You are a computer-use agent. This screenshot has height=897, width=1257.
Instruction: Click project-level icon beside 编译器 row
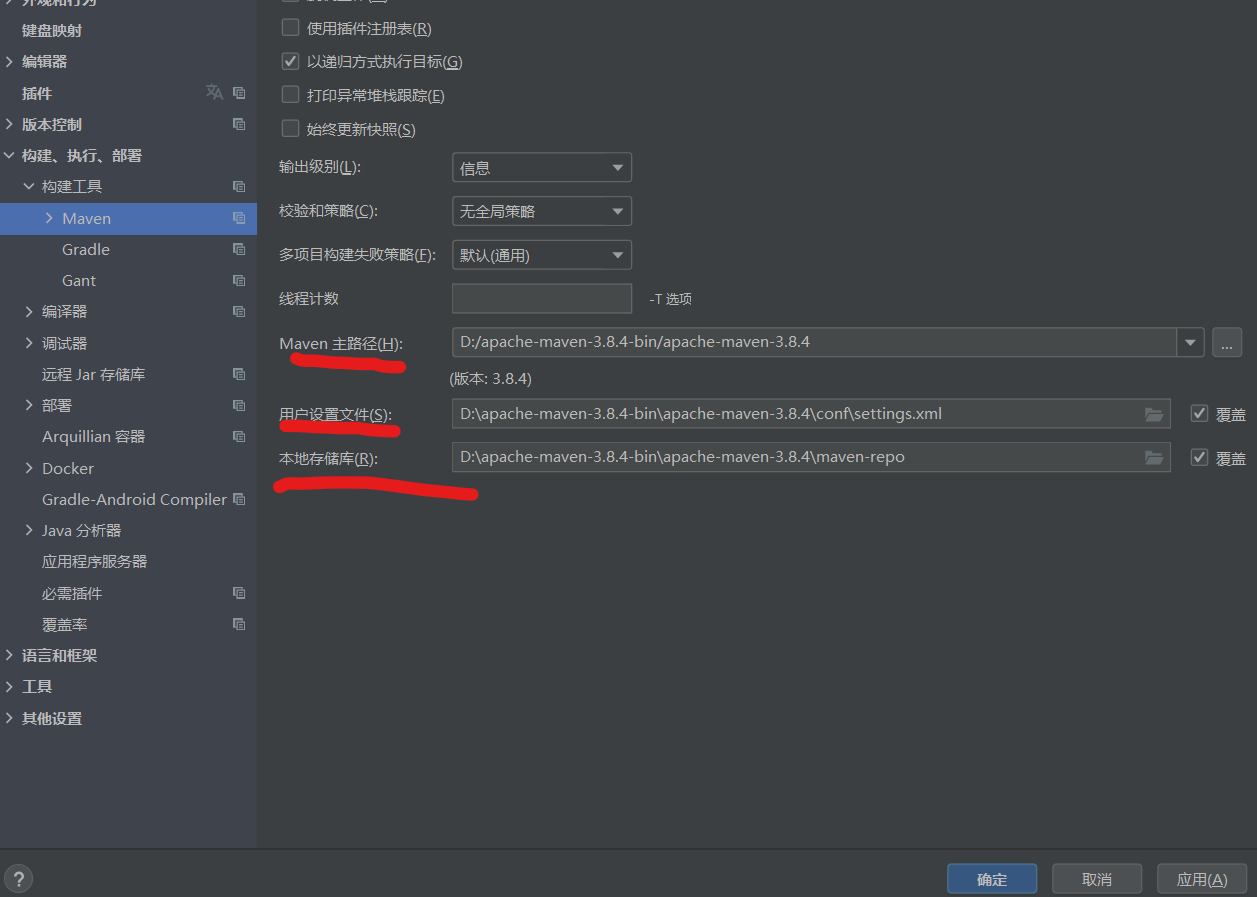pyautogui.click(x=239, y=311)
